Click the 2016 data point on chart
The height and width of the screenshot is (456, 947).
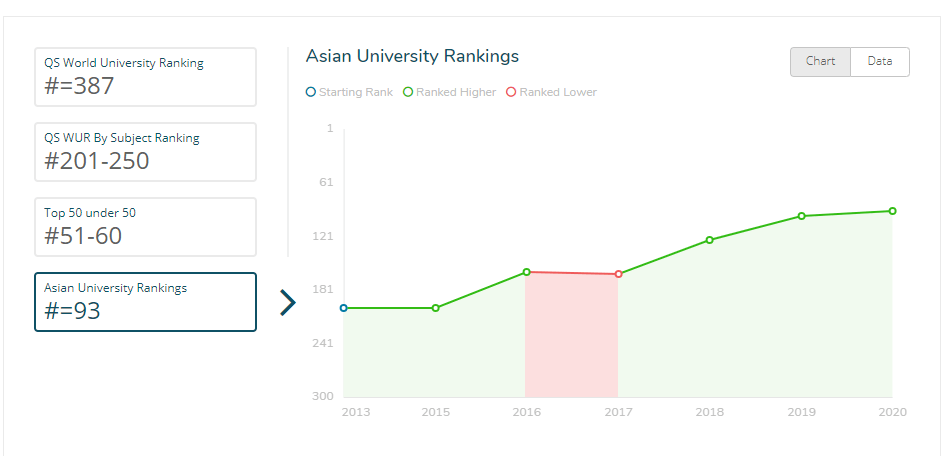pyautogui.click(x=526, y=272)
